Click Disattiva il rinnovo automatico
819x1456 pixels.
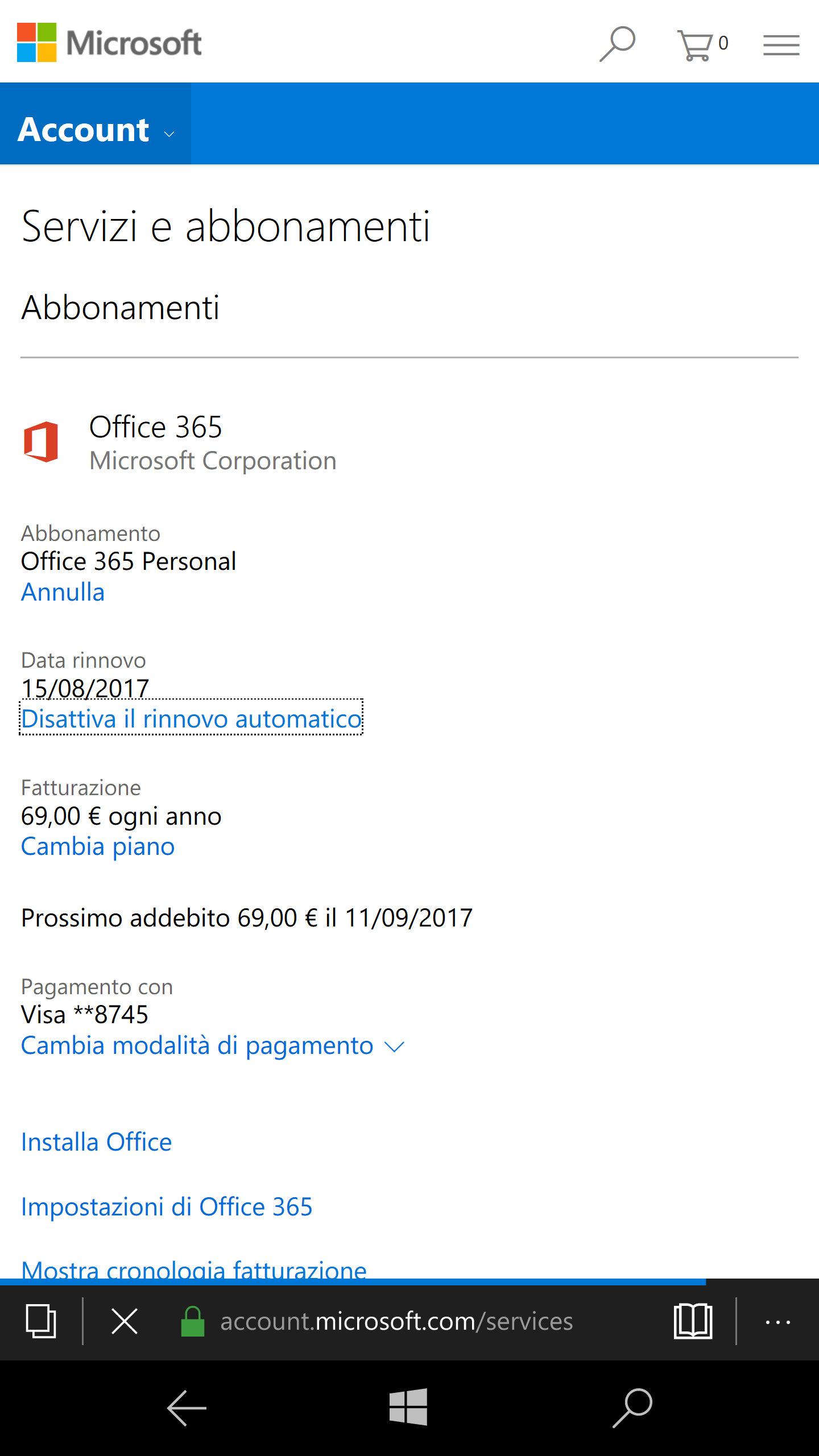tap(191, 719)
